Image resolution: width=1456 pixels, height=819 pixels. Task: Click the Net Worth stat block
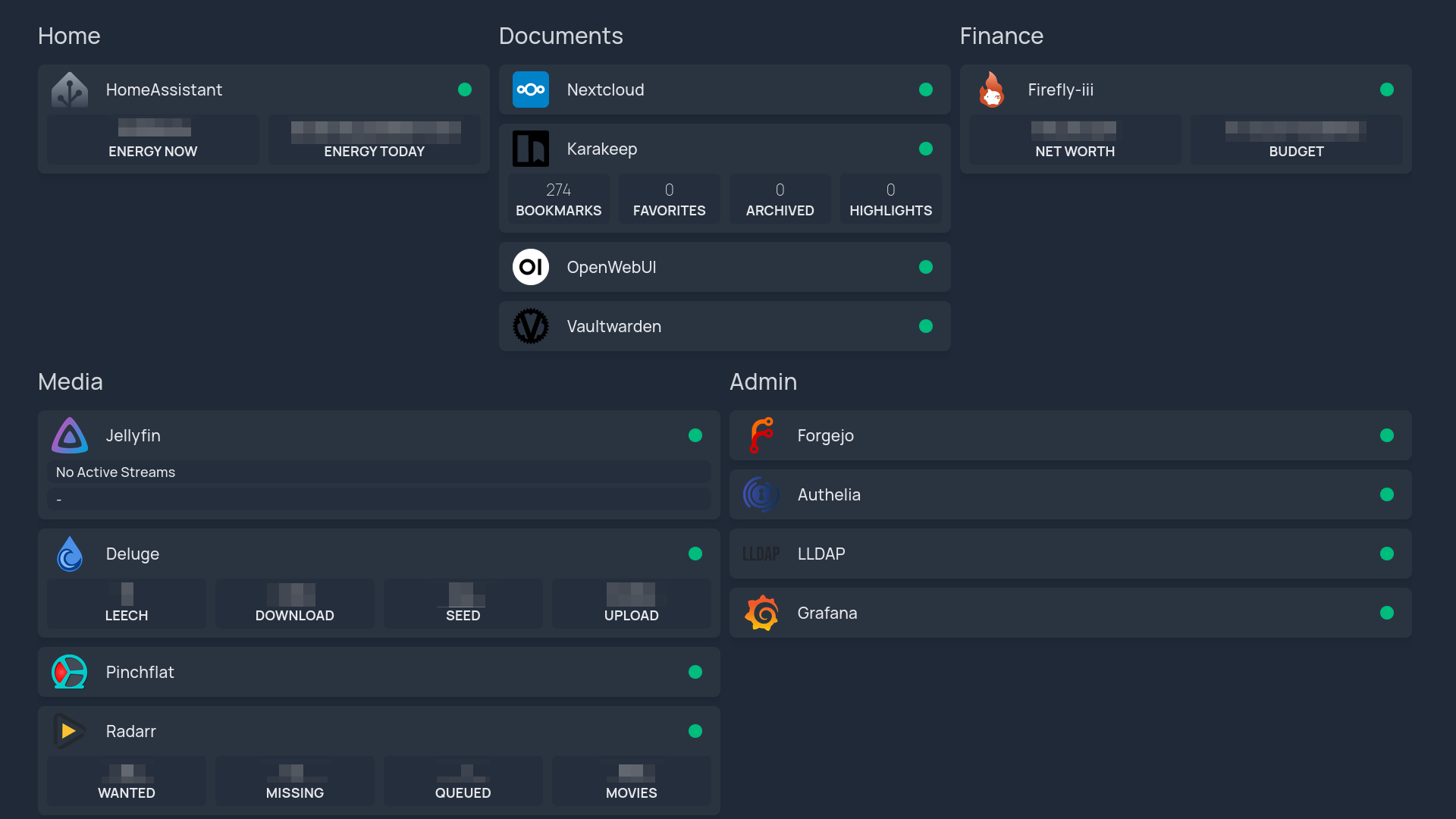click(x=1075, y=140)
